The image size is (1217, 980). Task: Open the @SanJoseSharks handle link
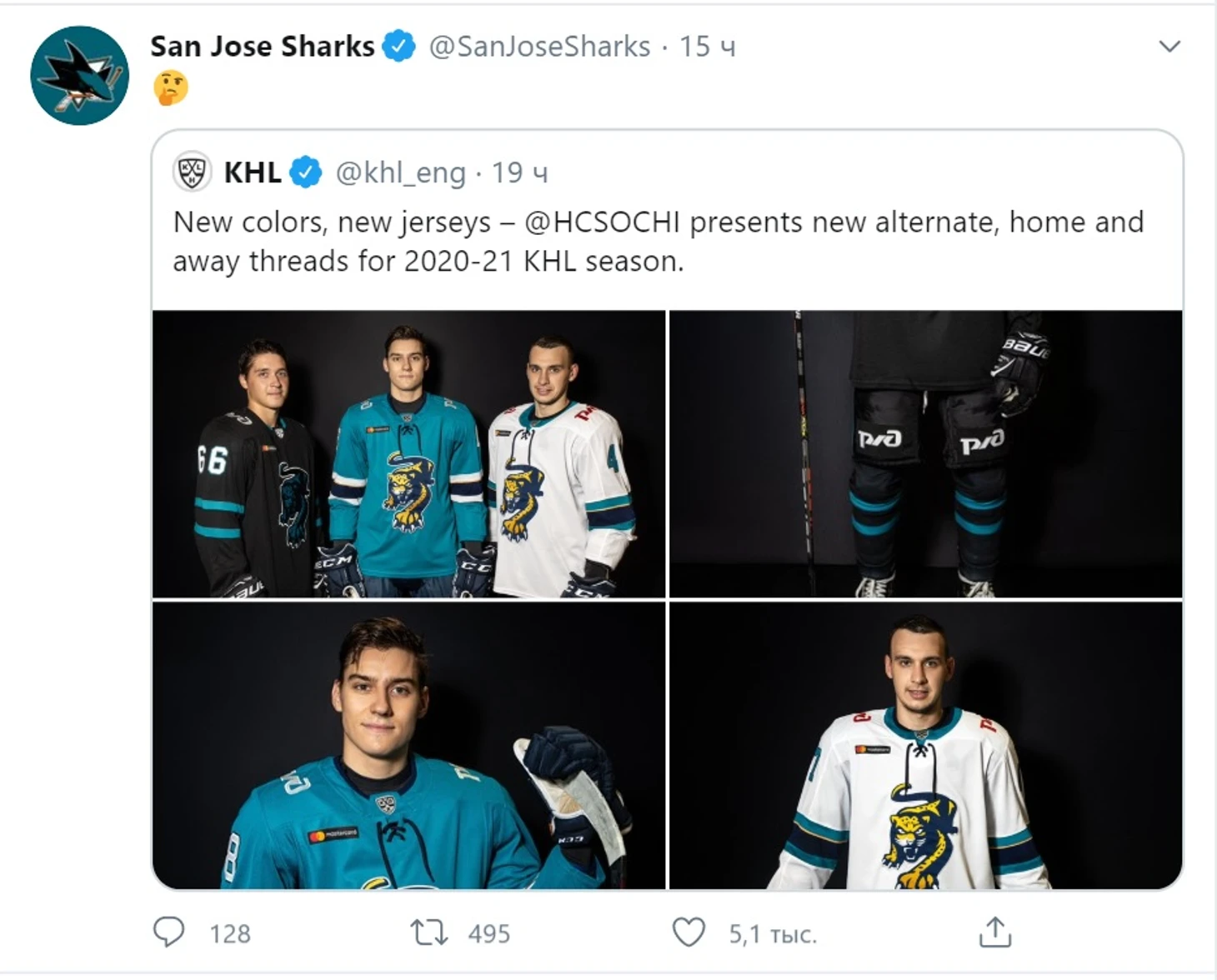[x=539, y=47]
